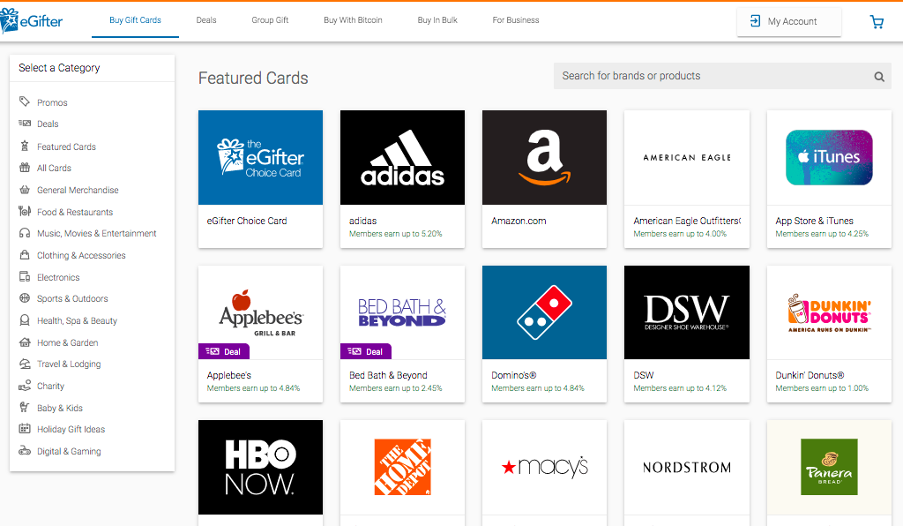Click 'Members earn up to 1.00%' text
The height and width of the screenshot is (526, 904).
pyautogui.click(x=822, y=388)
